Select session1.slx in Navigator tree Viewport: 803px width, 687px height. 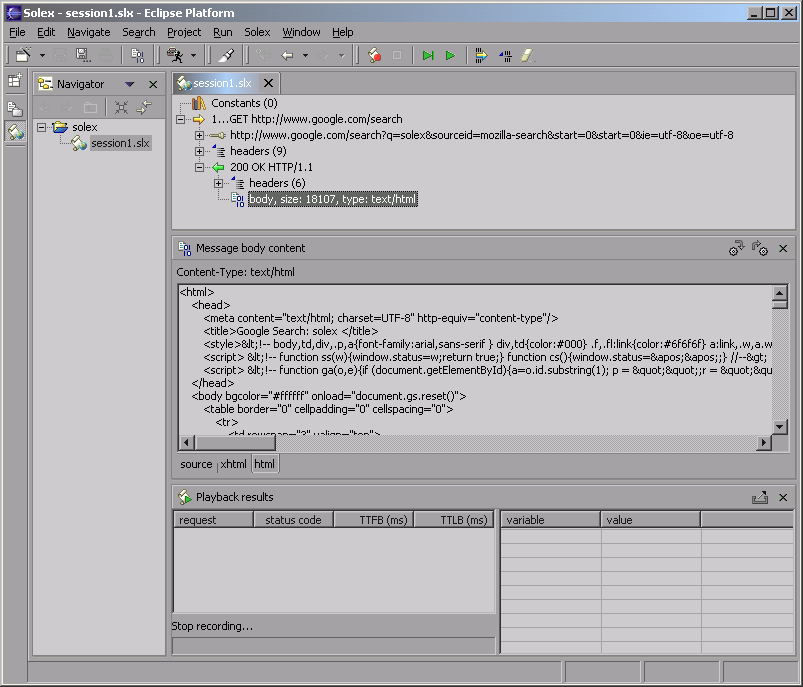click(x=120, y=143)
